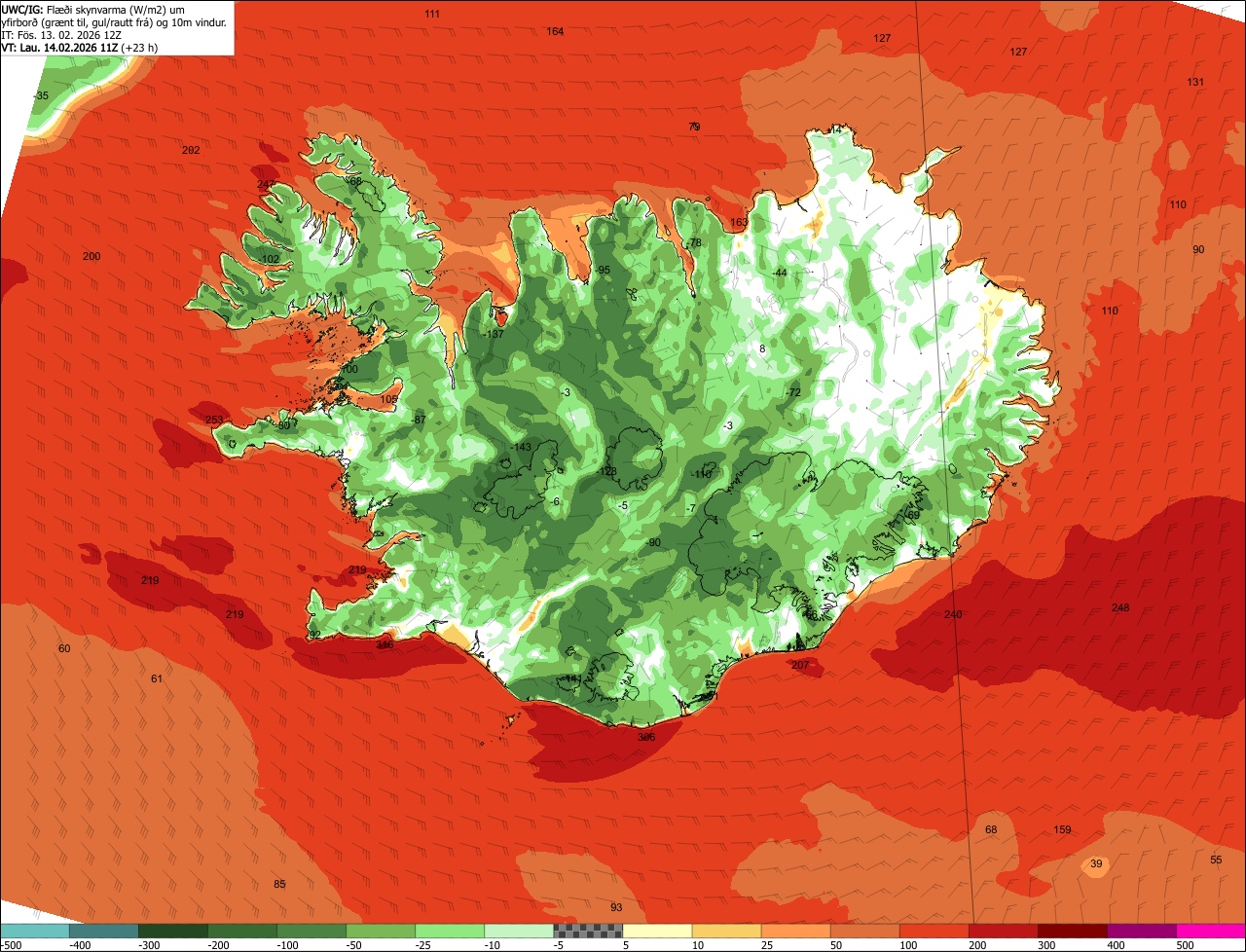Click the value -137 in northwest Iceland
The image size is (1246, 952).
494,334
